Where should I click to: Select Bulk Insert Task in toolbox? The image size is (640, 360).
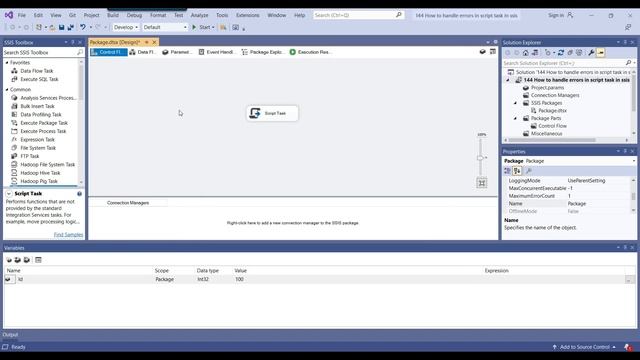click(x=37, y=106)
